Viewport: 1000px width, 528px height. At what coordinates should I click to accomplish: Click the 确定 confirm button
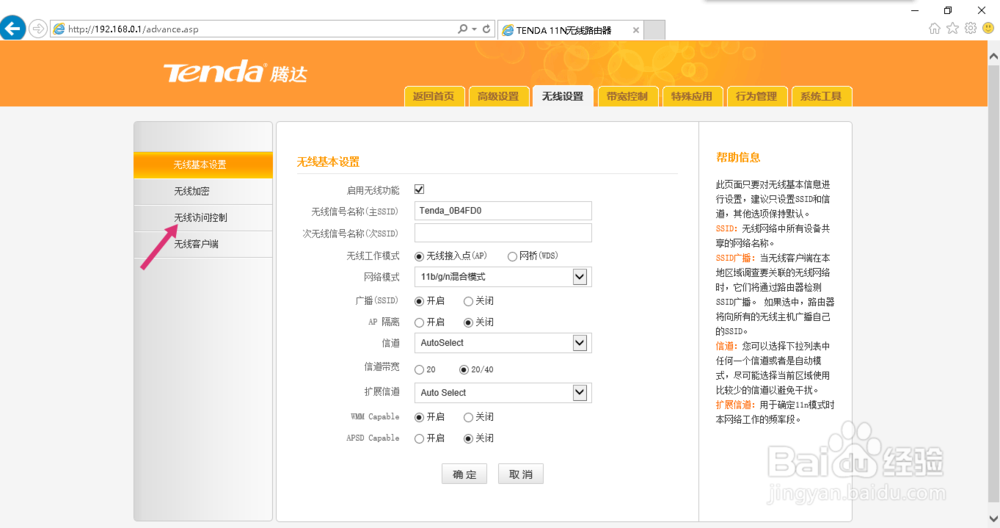[464, 474]
